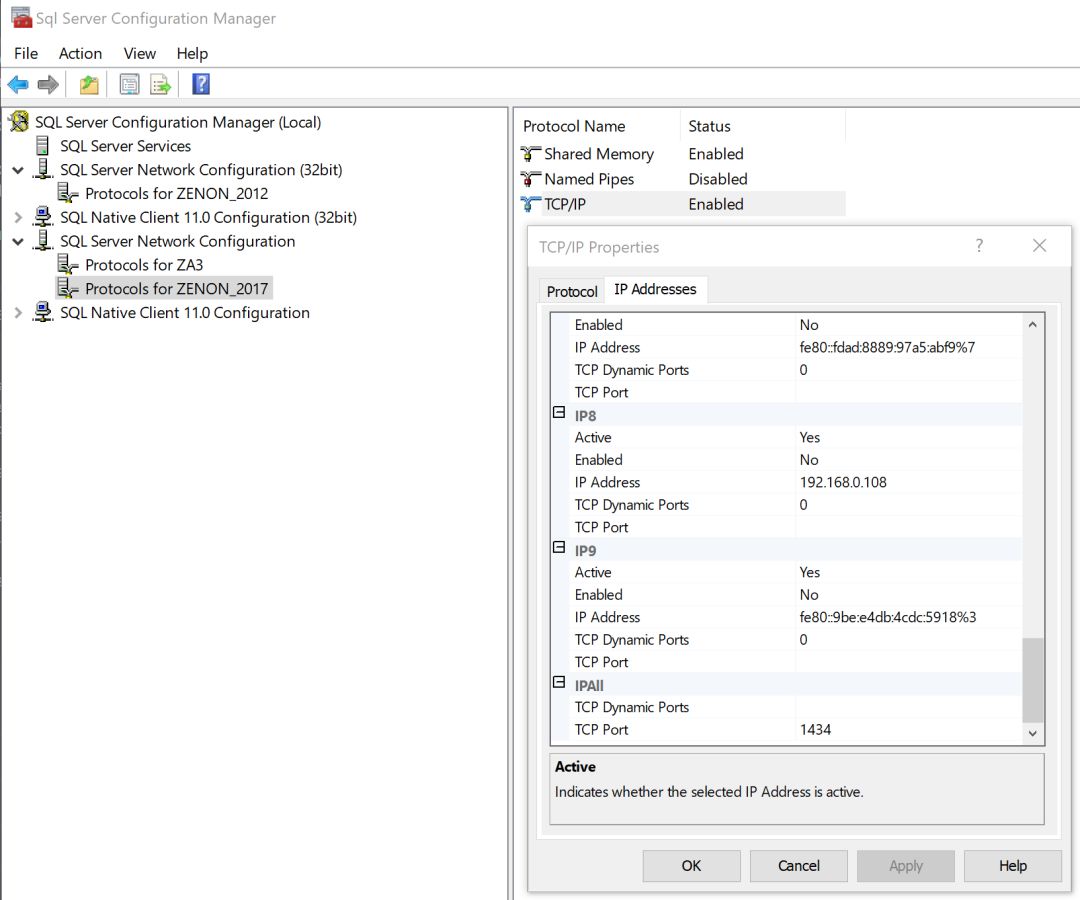Select the Named Pipes row text
This screenshot has height=900, width=1080.
coord(589,179)
